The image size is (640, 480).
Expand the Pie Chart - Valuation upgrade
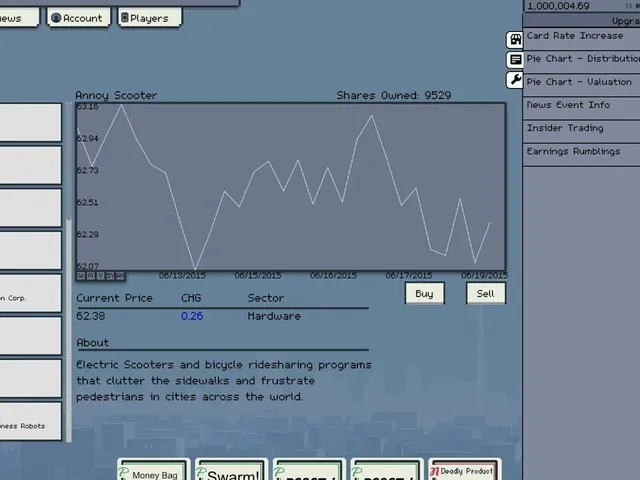point(581,82)
